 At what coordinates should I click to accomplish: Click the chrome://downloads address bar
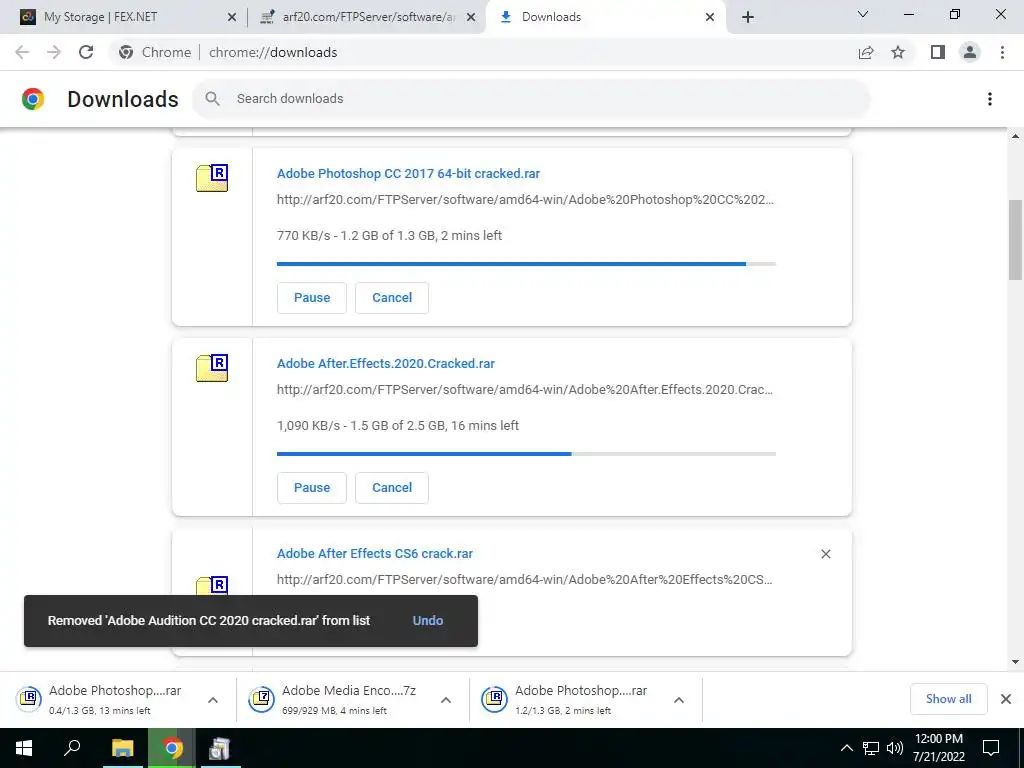tap(482, 52)
